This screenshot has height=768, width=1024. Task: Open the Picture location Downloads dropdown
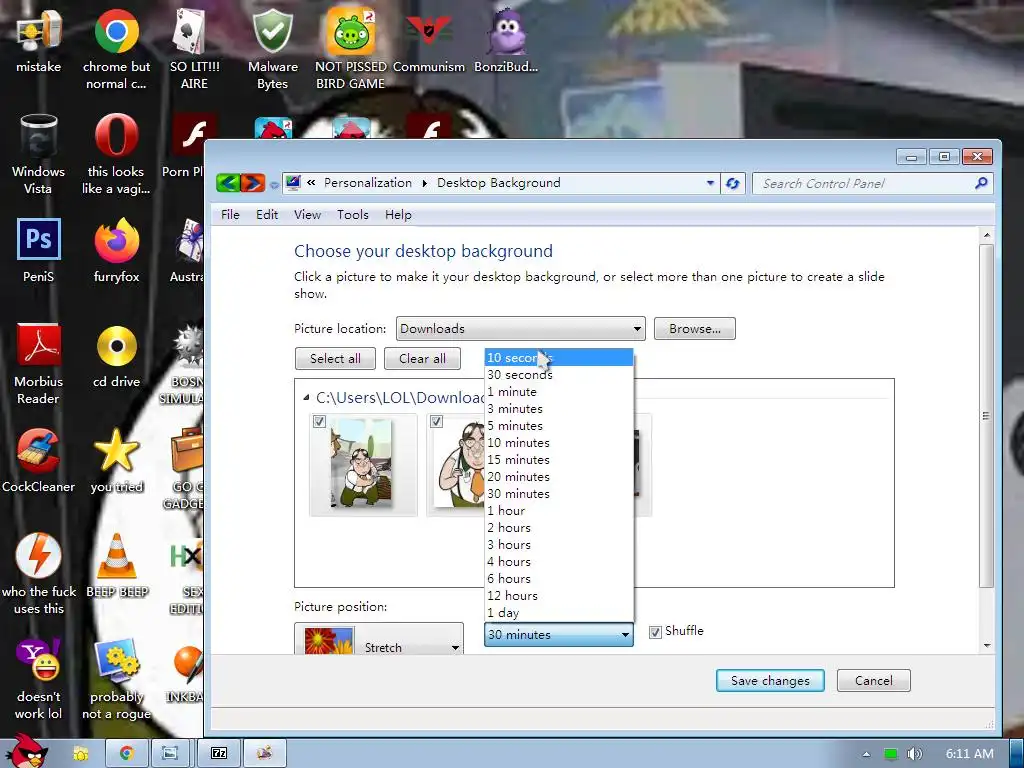click(520, 328)
